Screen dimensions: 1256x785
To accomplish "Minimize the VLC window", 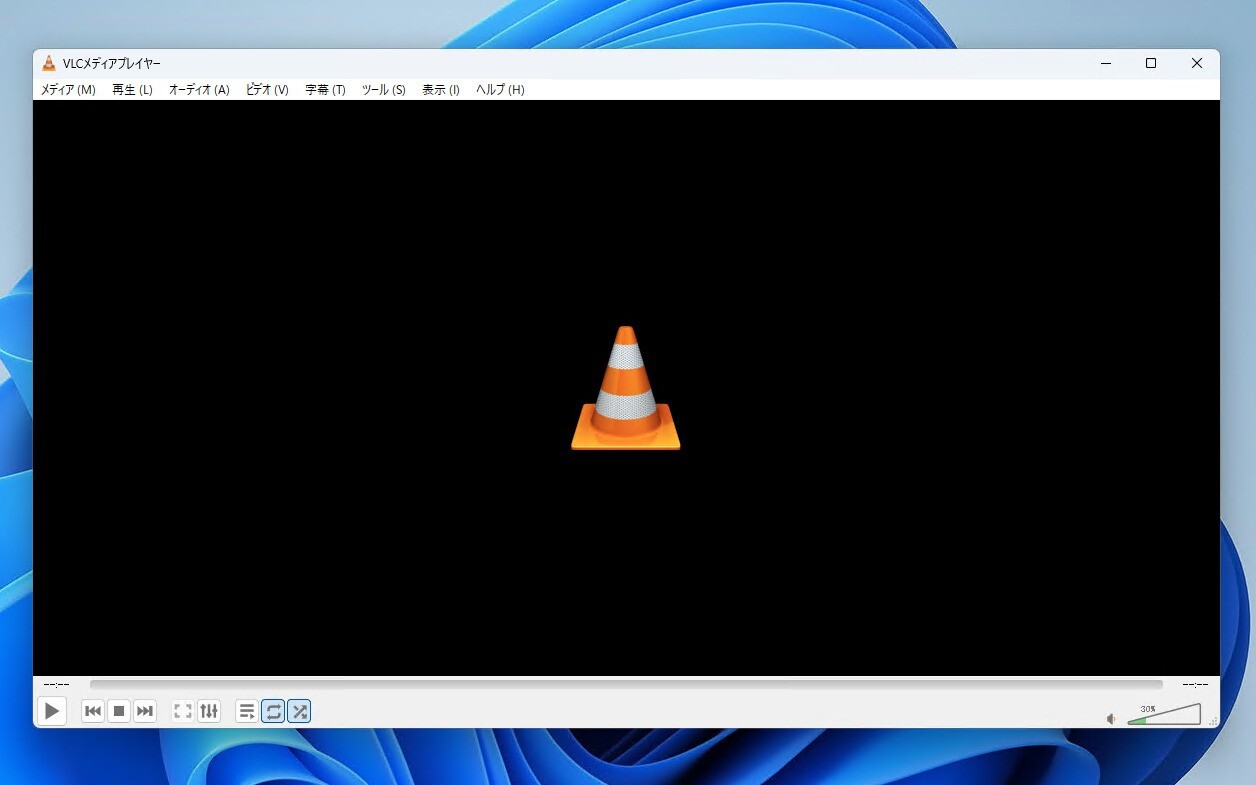I will (x=1106, y=63).
